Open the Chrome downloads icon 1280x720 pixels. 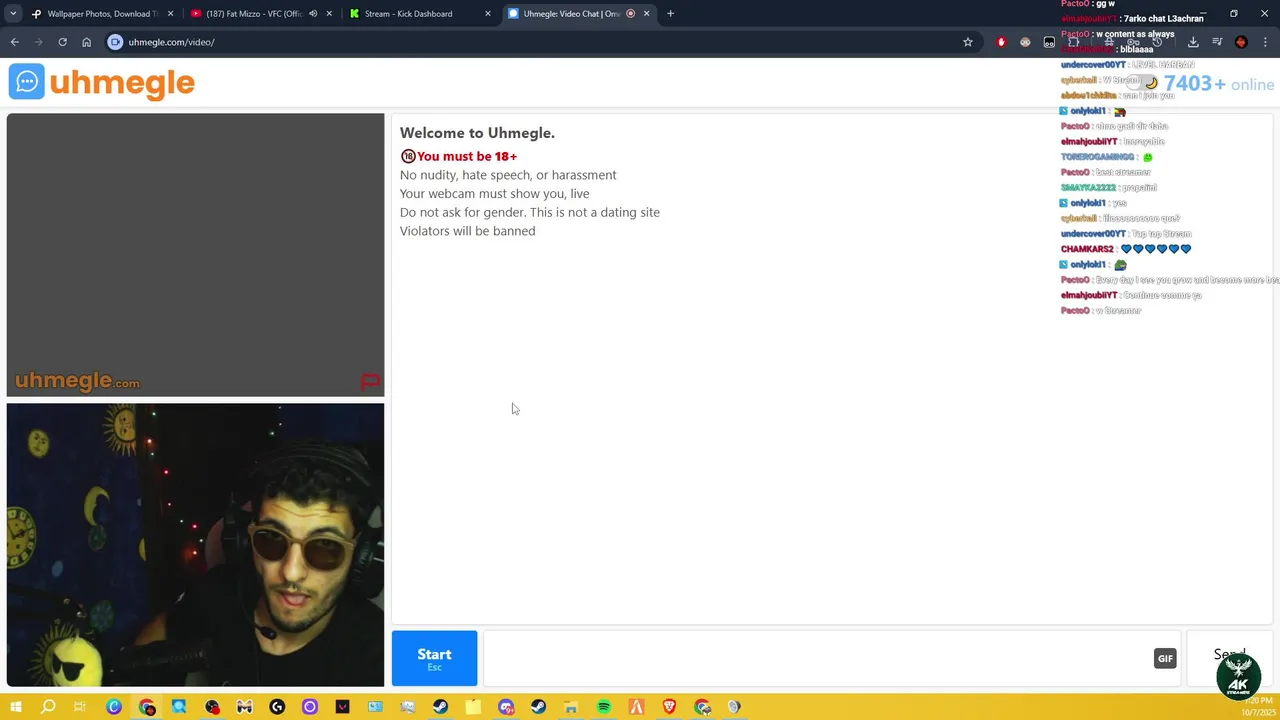pyautogui.click(x=1193, y=42)
